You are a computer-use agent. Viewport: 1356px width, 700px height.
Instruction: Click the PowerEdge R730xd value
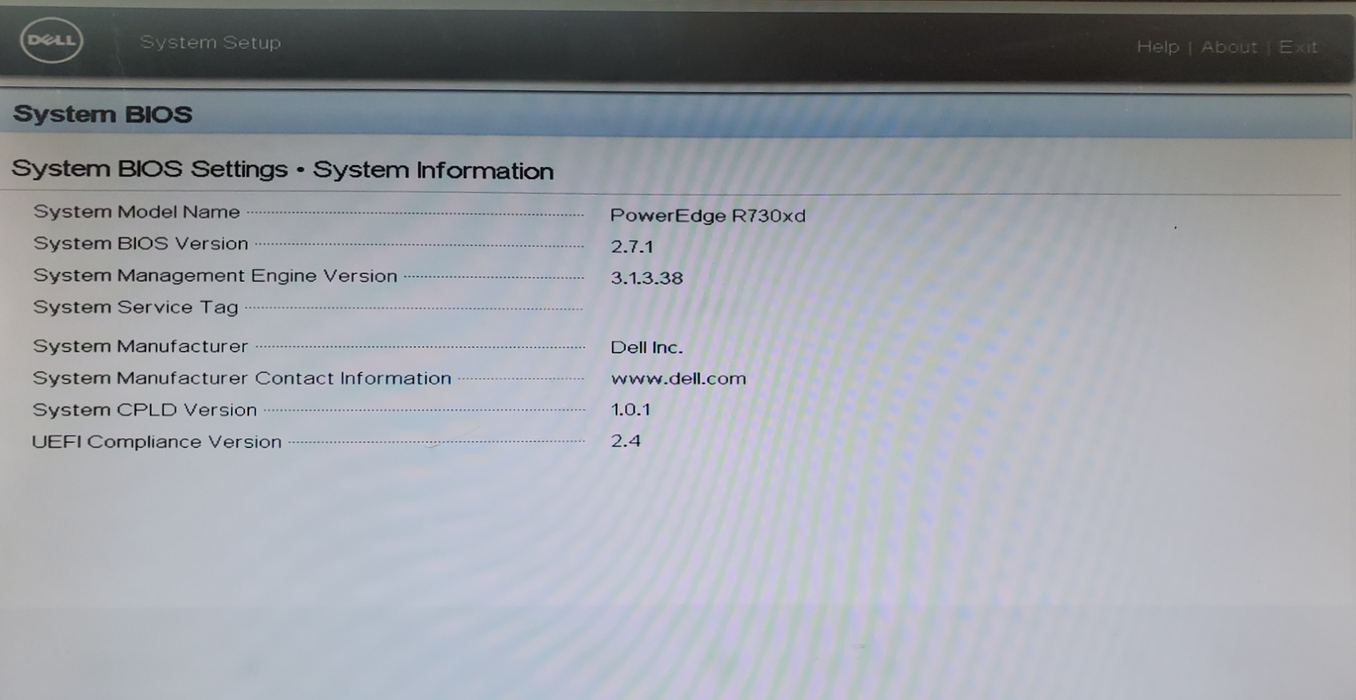pos(708,215)
